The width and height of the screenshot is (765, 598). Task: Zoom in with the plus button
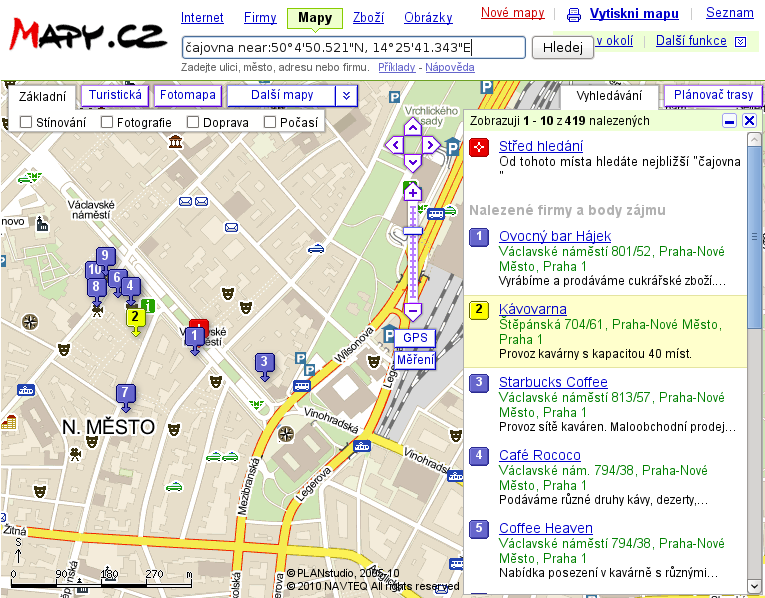pos(413,192)
